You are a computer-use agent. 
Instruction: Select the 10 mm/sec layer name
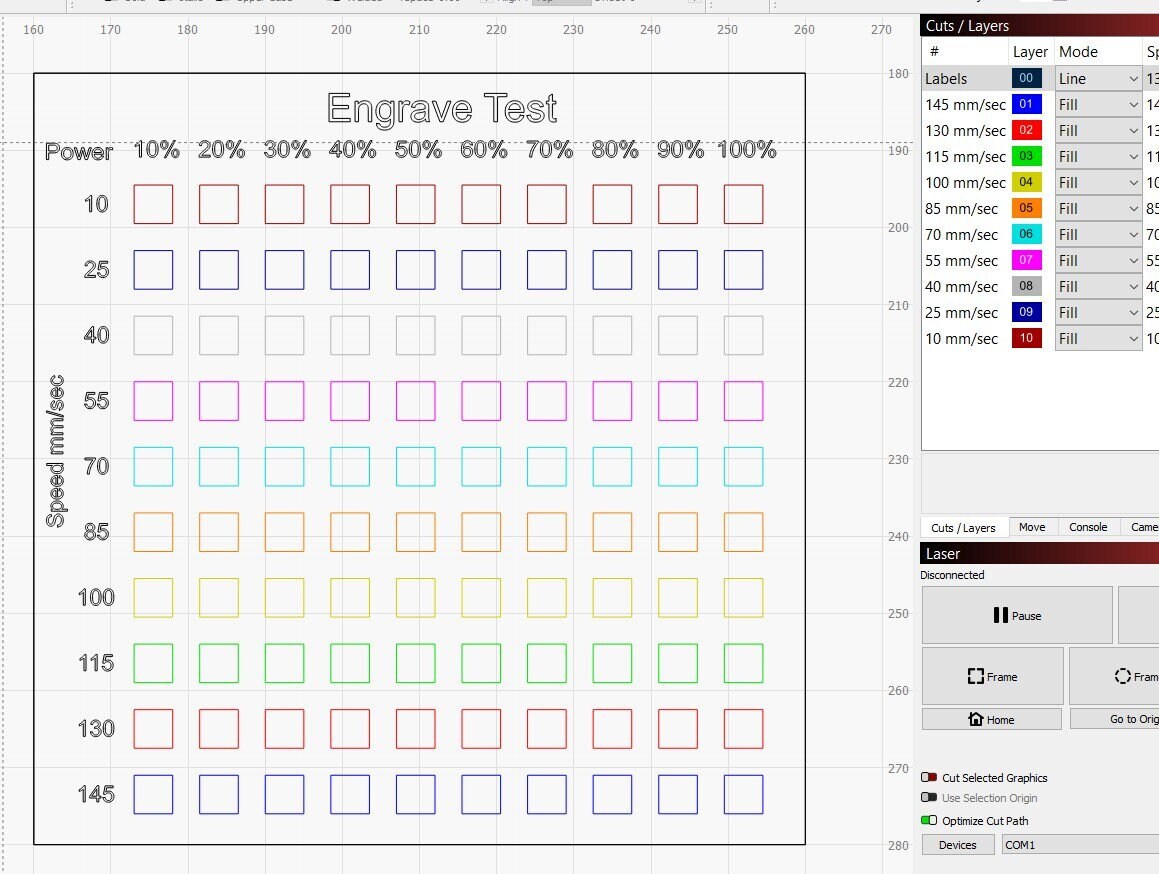[961, 339]
